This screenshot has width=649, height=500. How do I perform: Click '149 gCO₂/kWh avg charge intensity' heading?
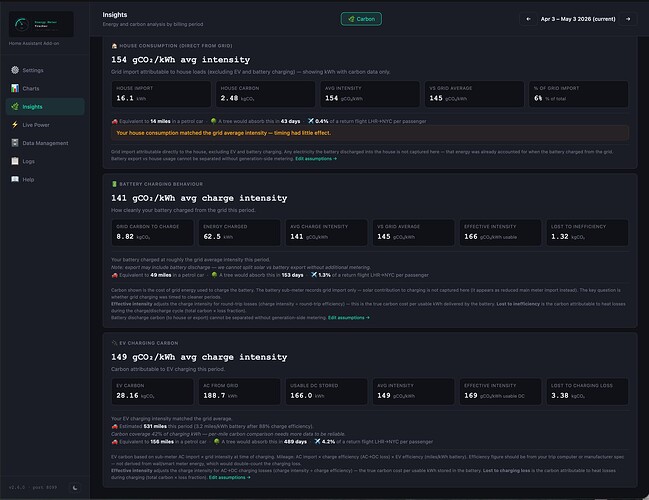199,357
